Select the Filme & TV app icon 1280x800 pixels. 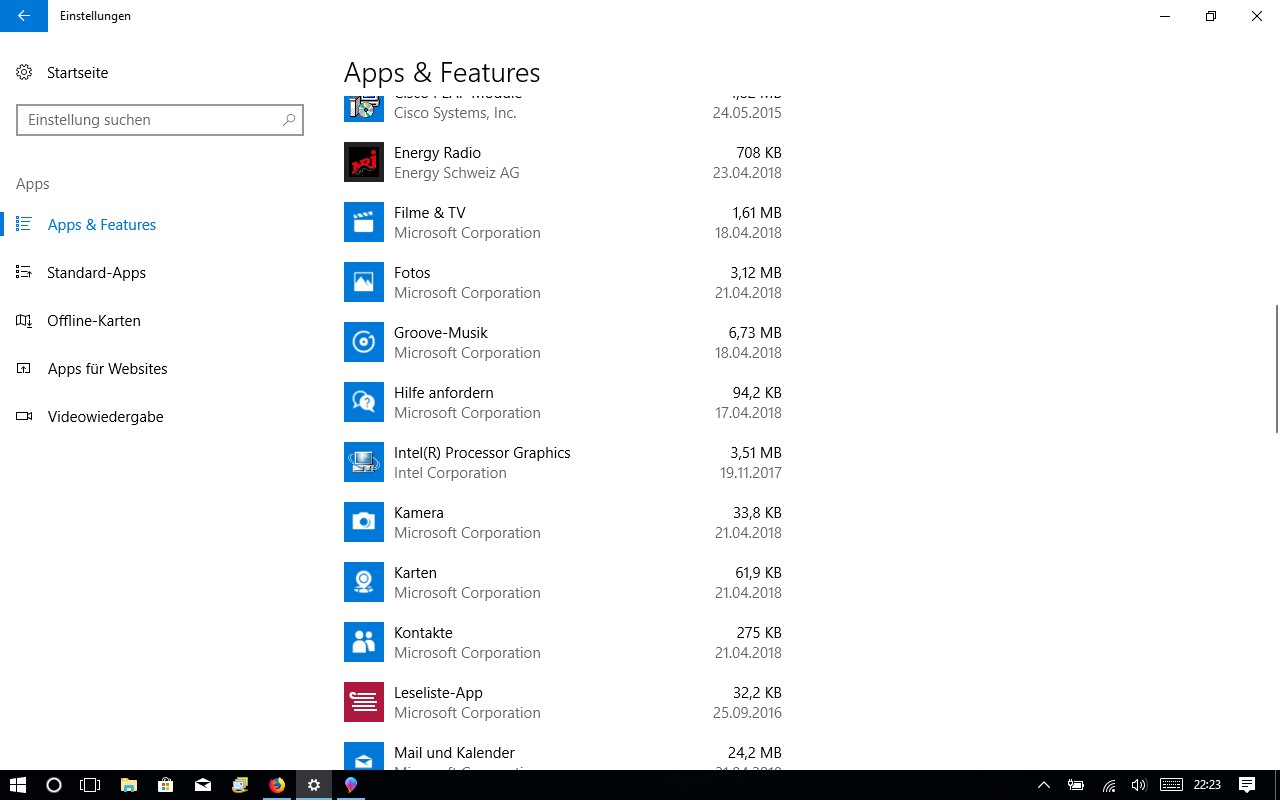coord(364,222)
